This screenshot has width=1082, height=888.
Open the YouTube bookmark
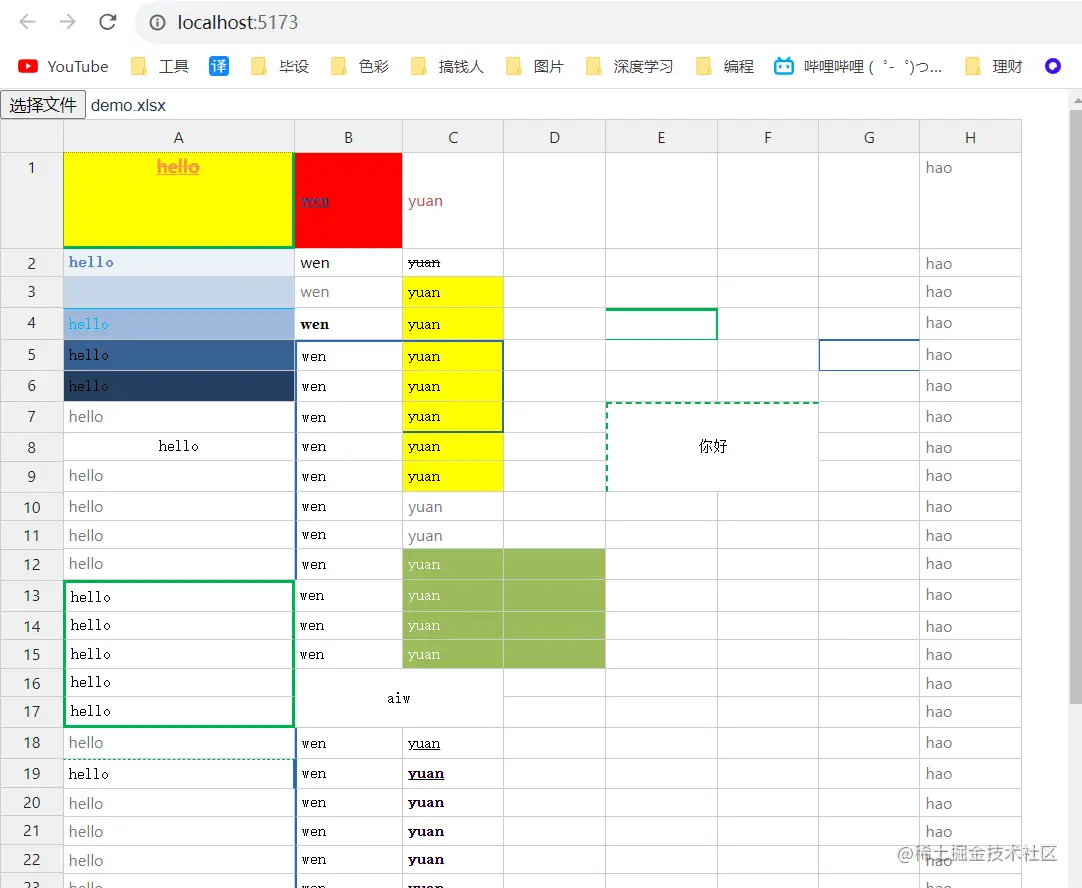[x=63, y=66]
